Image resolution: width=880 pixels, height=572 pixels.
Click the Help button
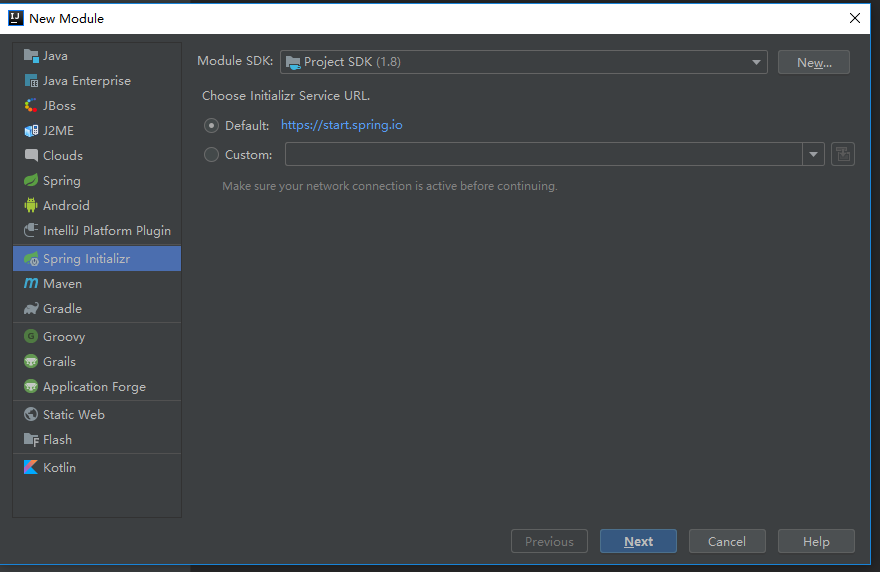click(x=816, y=541)
